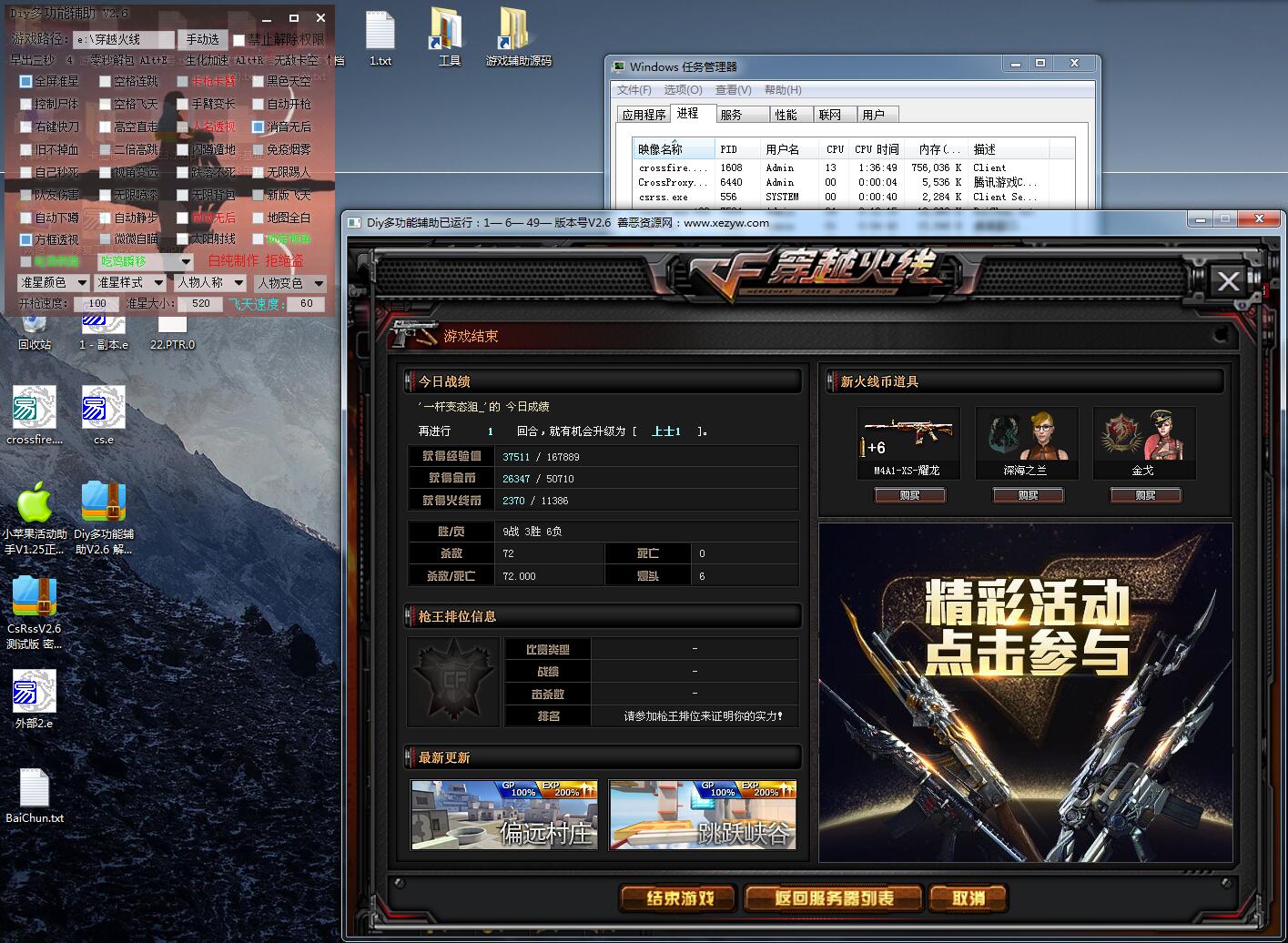The image size is (1288, 943).
Task: Click the 开枪速度 input field
Action: coord(96,304)
